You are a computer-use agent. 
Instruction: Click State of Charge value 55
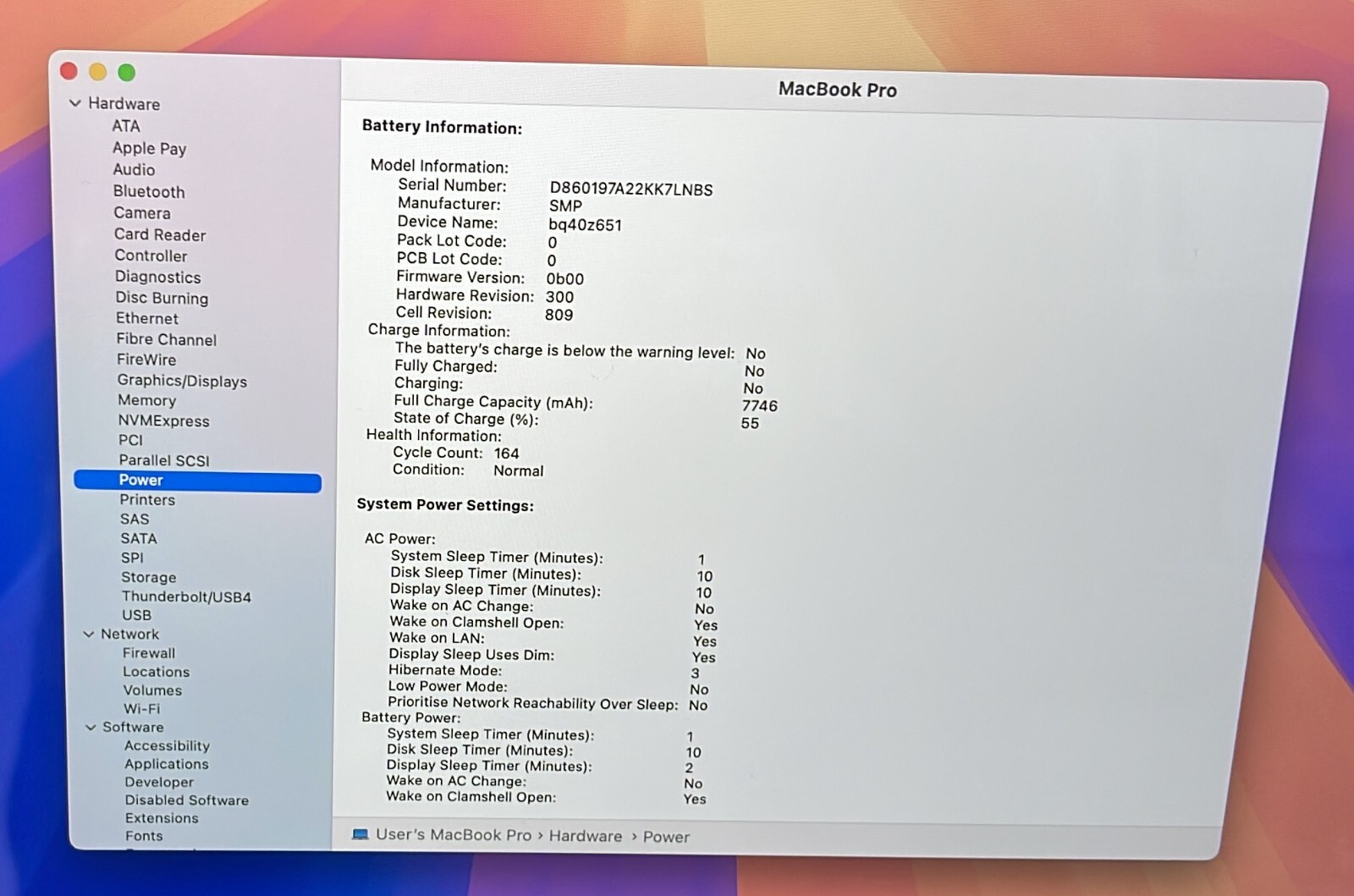pyautogui.click(x=750, y=423)
